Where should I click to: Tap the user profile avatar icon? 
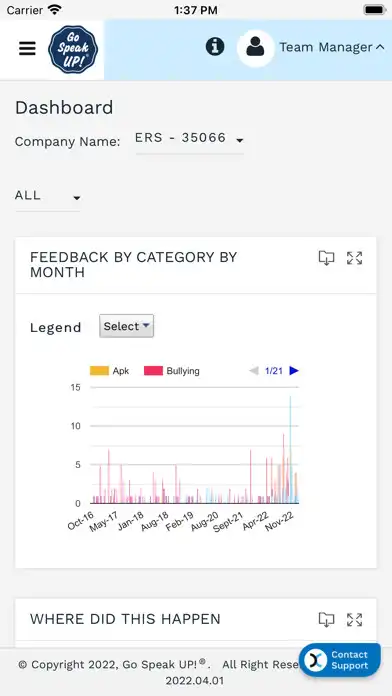tap(255, 48)
